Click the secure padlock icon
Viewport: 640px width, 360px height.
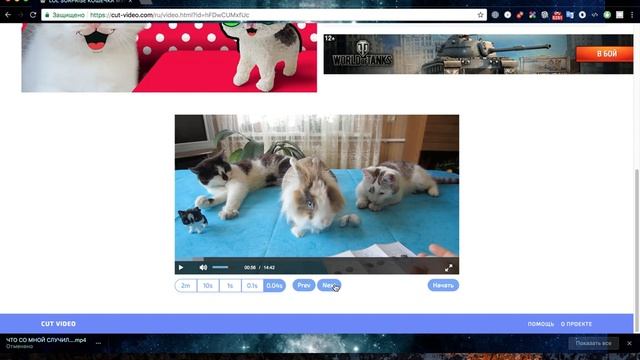(x=47, y=15)
